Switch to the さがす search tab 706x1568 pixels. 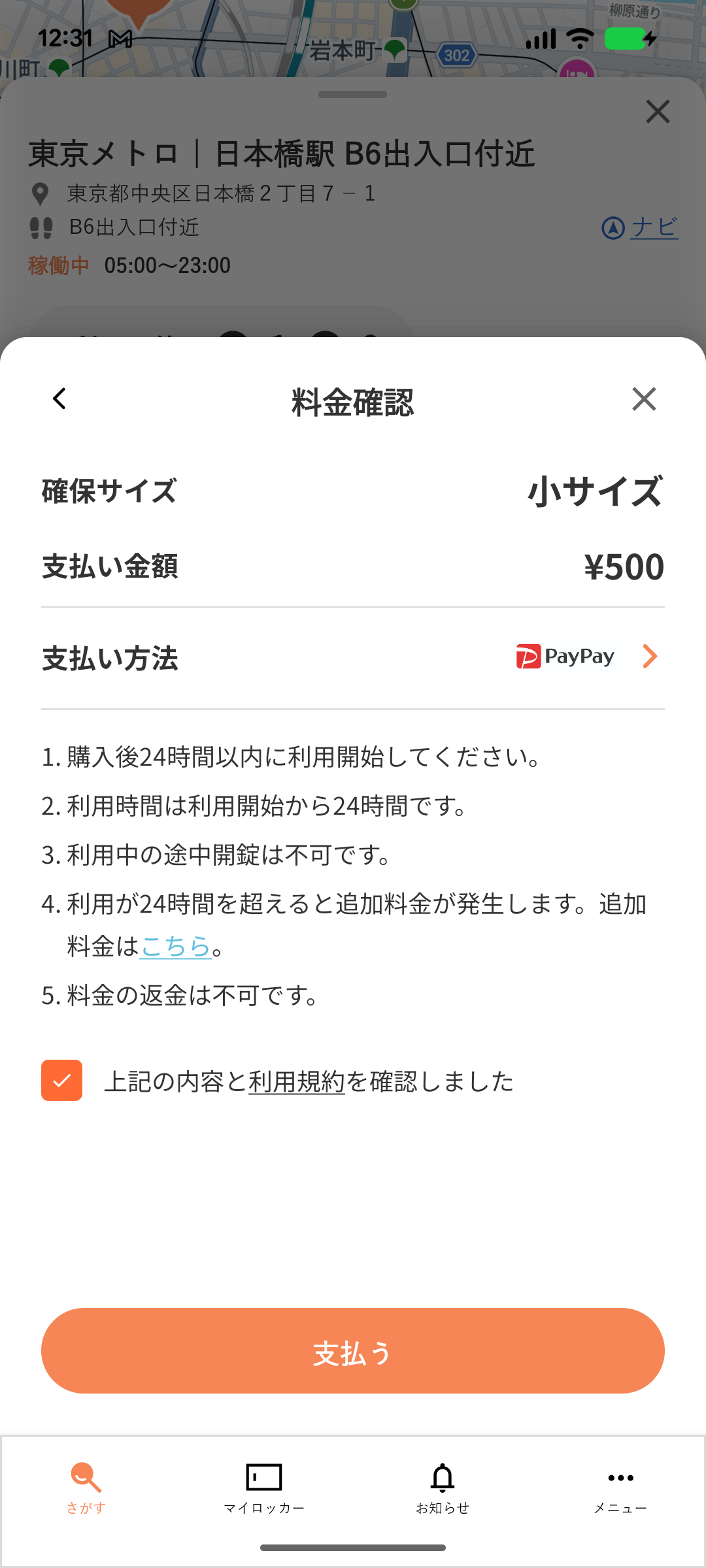click(86, 1488)
